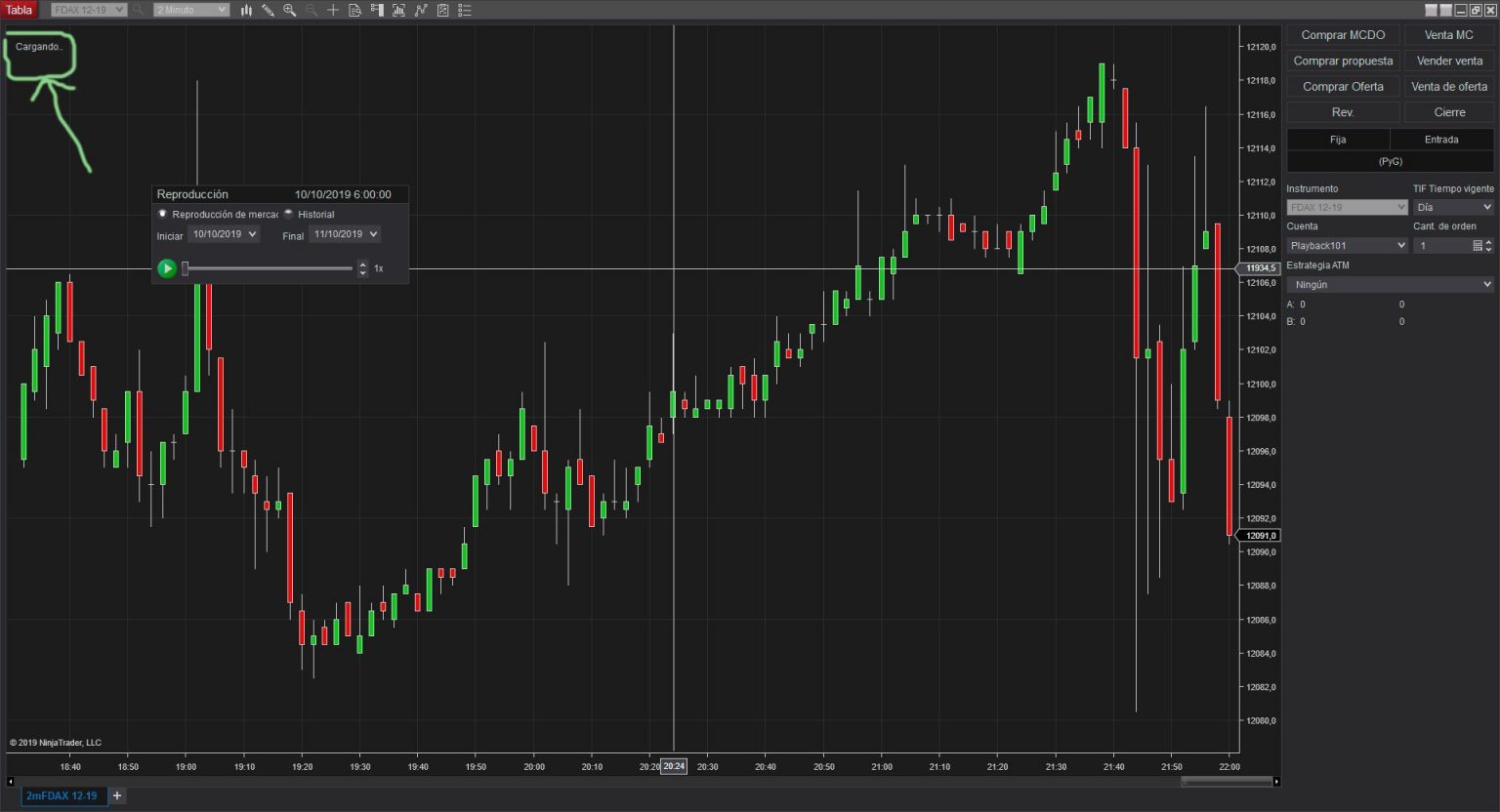
Task: Open the Cuenta dropdown showing Playback101
Action: tap(1347, 245)
